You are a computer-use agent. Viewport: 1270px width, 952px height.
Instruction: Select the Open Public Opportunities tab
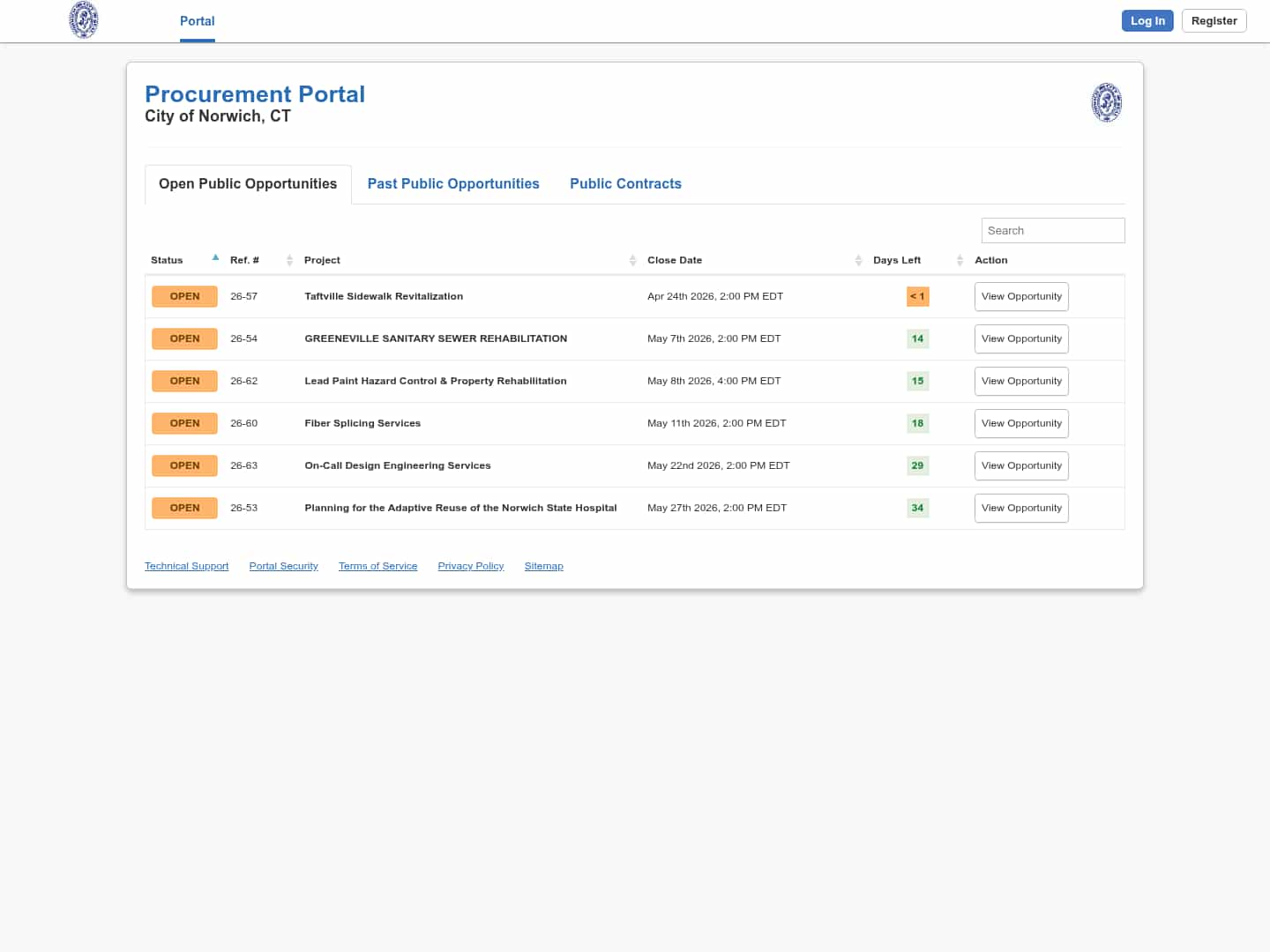pyautogui.click(x=248, y=183)
